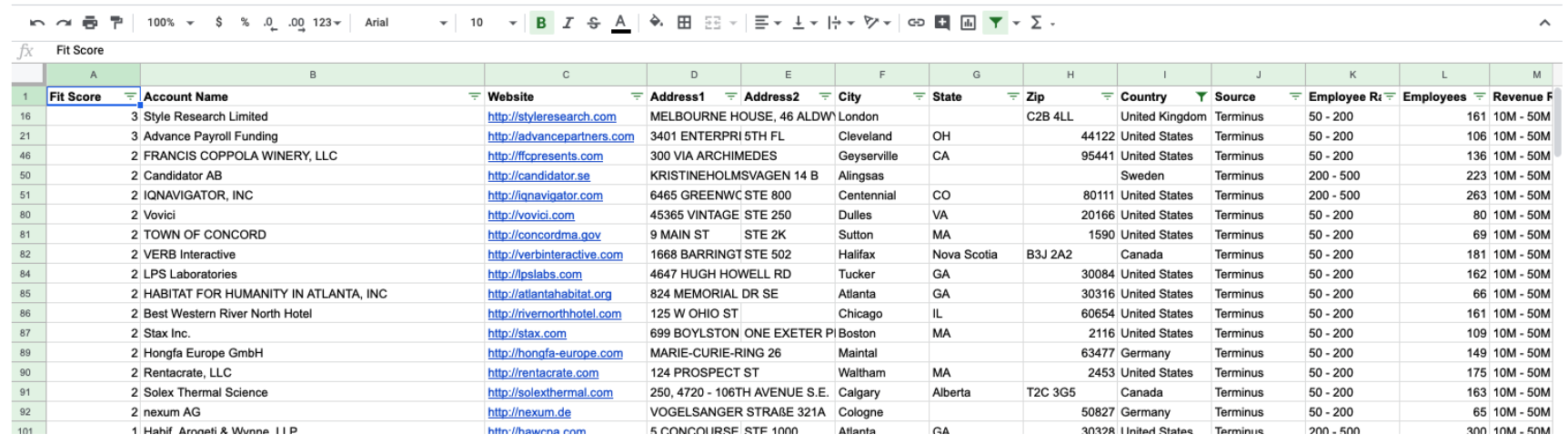Open the Fit Score column filter
The width and height of the screenshot is (1568, 444).
pyautogui.click(x=130, y=96)
